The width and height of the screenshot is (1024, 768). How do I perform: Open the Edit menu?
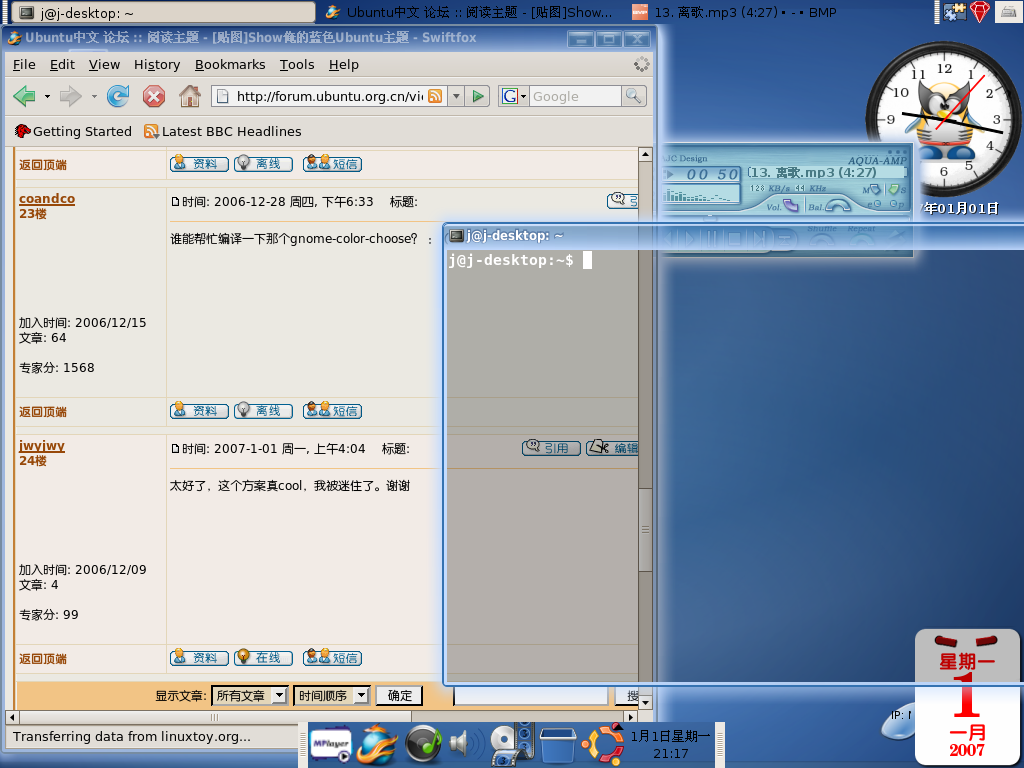(x=62, y=65)
